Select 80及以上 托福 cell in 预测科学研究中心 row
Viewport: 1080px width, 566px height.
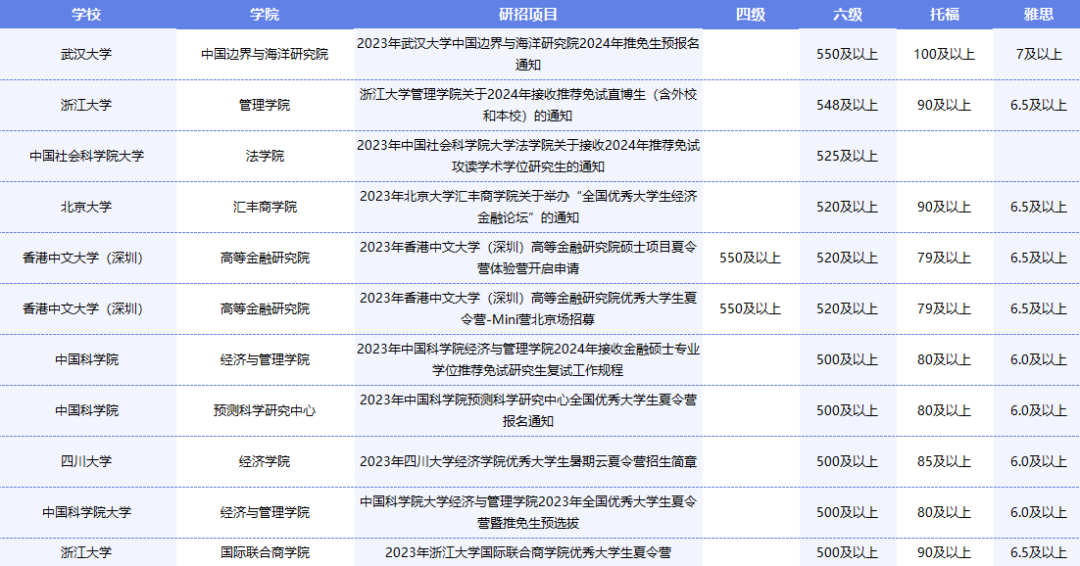click(x=944, y=411)
